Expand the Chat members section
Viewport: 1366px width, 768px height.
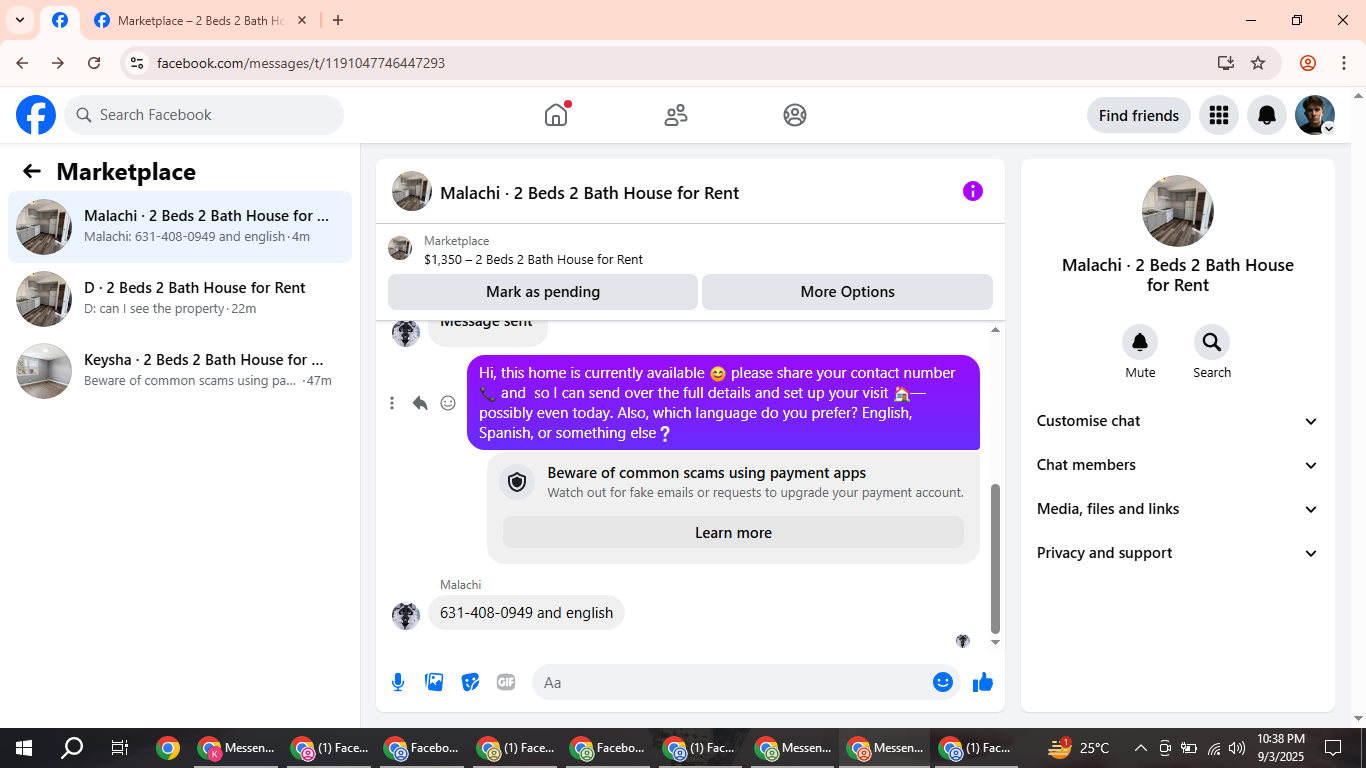(1178, 465)
